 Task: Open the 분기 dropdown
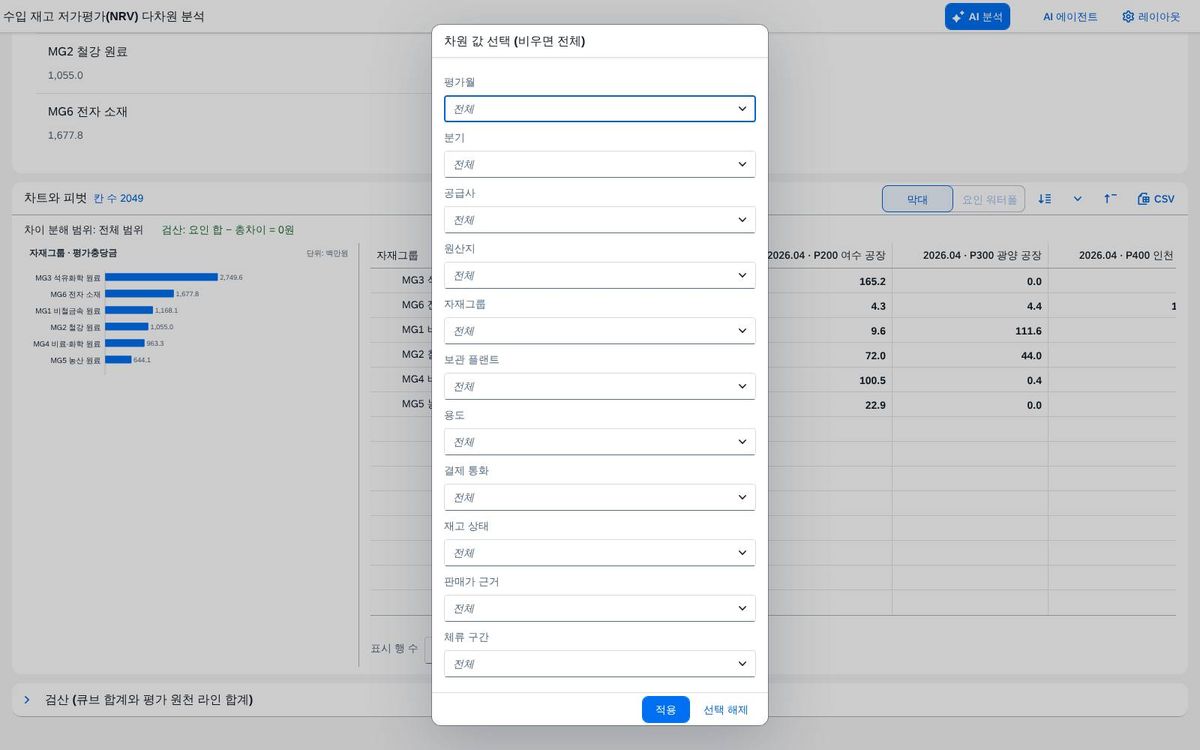(x=600, y=164)
